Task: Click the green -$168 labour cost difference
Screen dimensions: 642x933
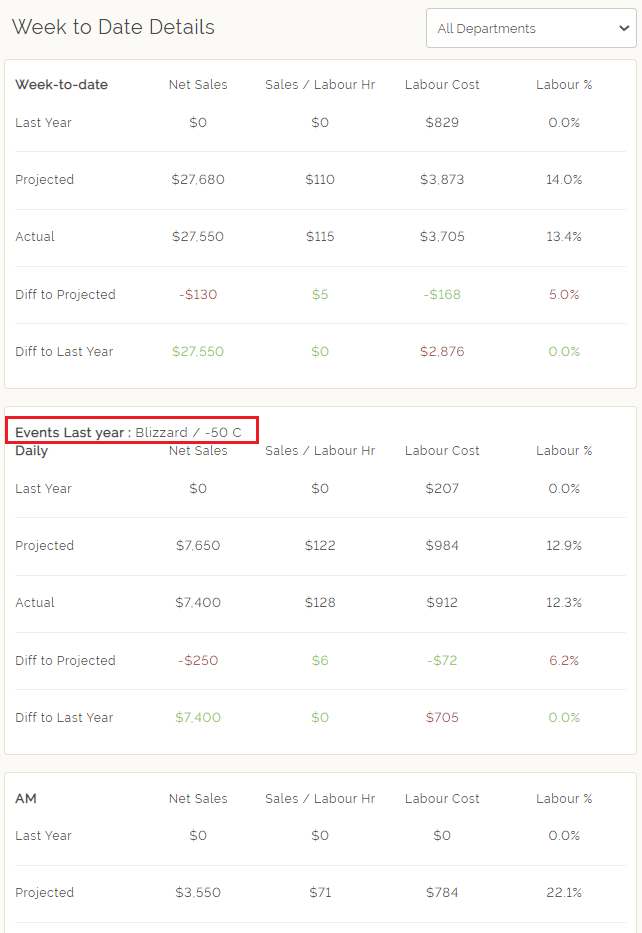Action: [x=442, y=295]
